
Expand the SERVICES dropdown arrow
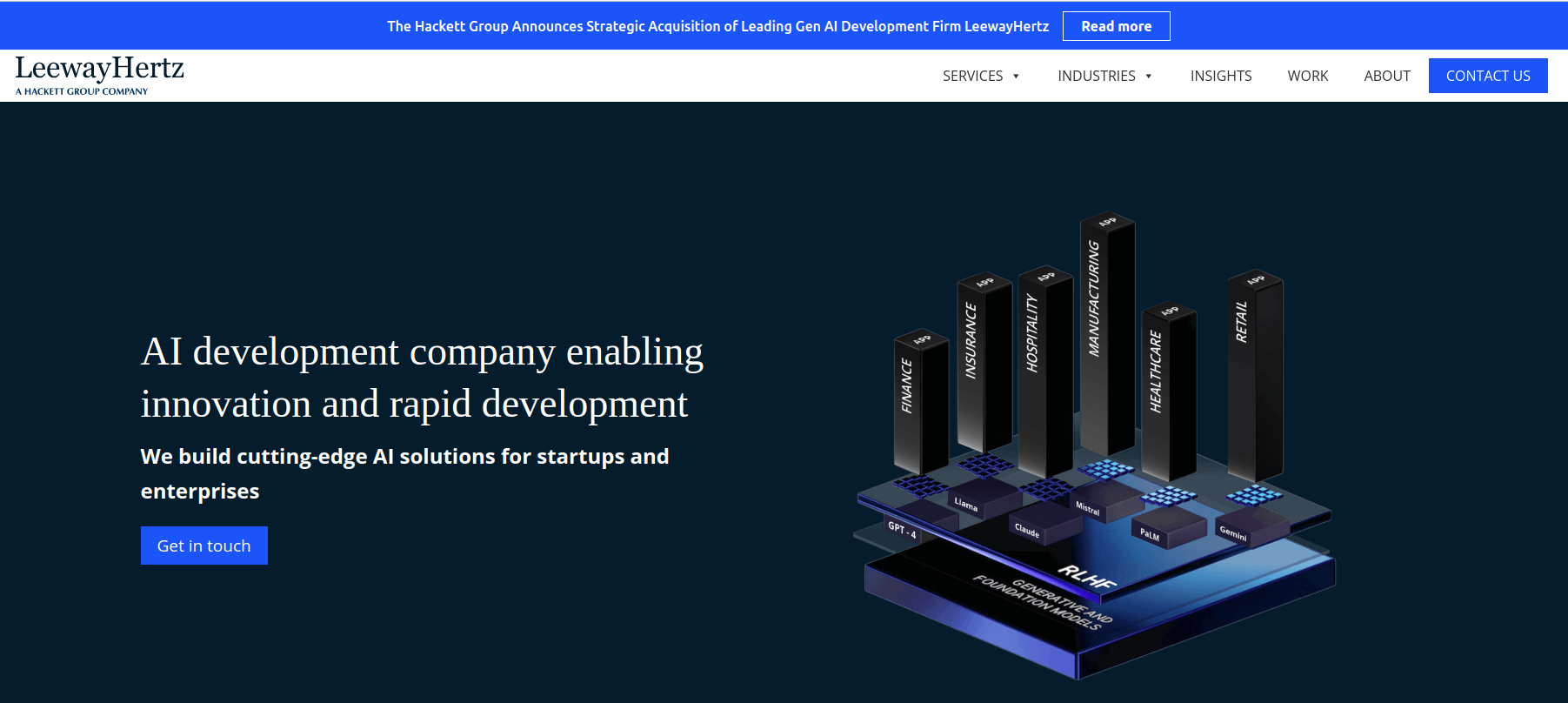point(1016,77)
